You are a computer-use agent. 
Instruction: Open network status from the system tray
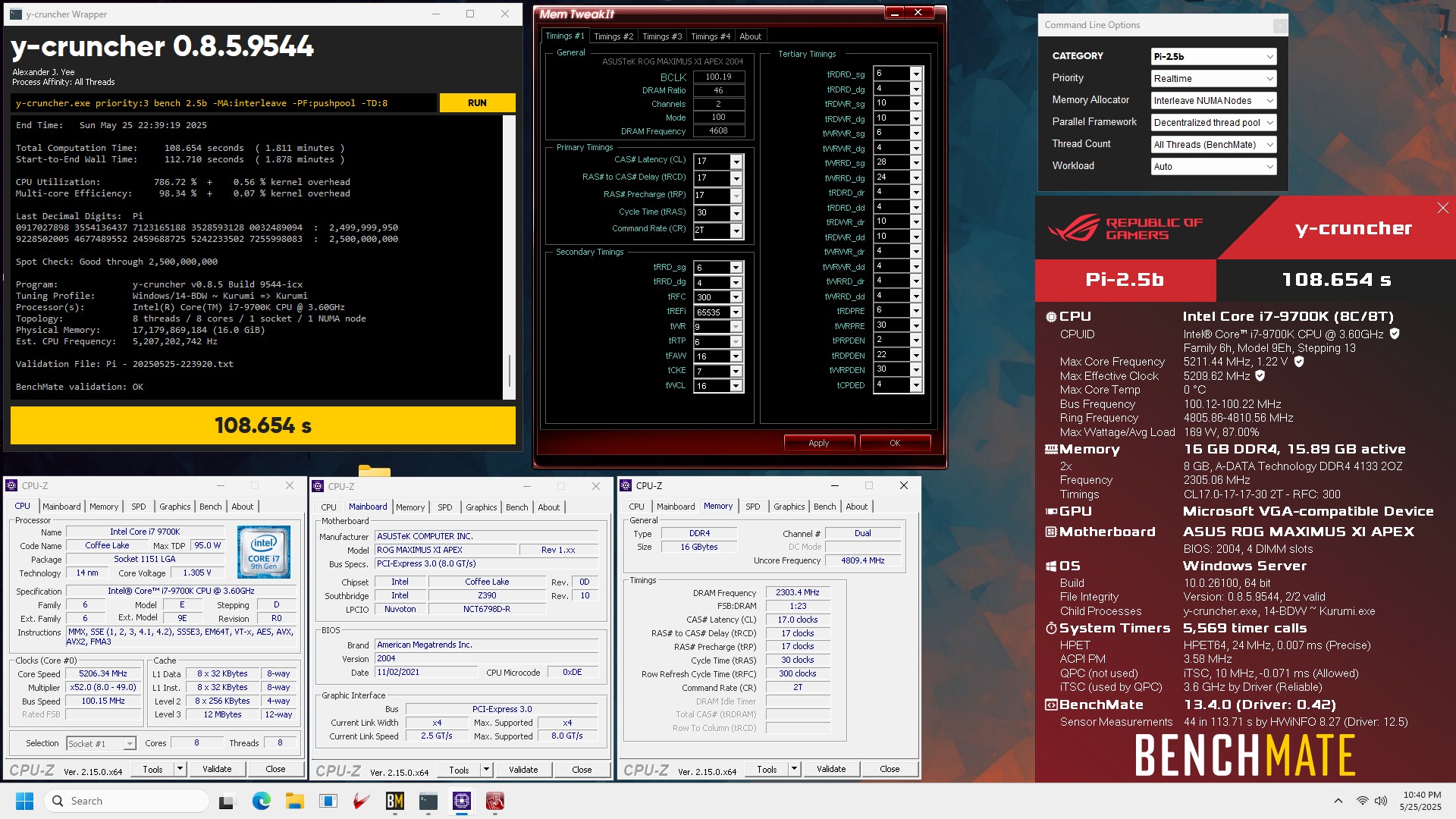coord(1362,801)
